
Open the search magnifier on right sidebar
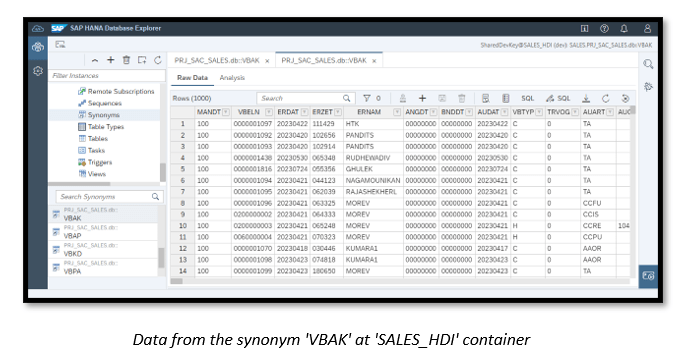[x=648, y=64]
